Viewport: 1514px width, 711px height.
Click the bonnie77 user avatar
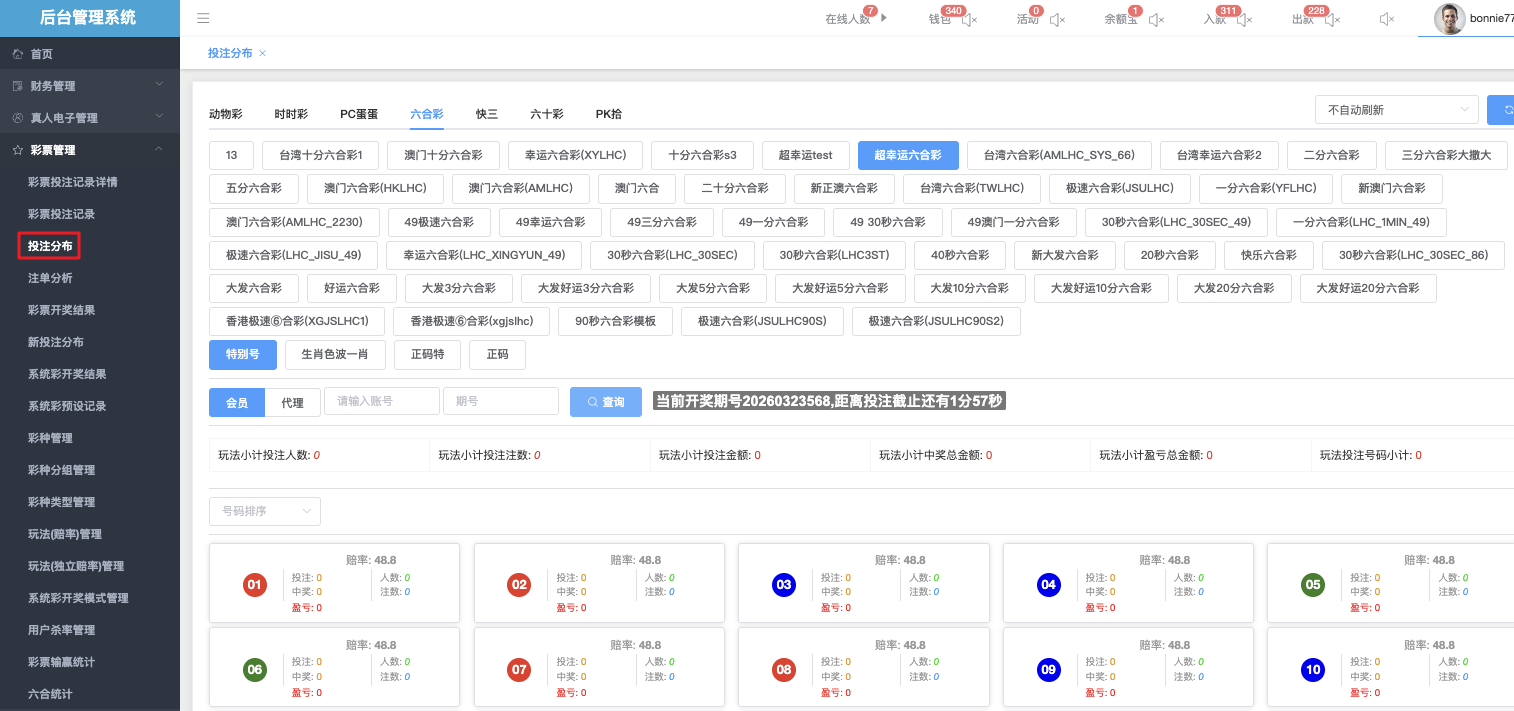(x=1449, y=19)
